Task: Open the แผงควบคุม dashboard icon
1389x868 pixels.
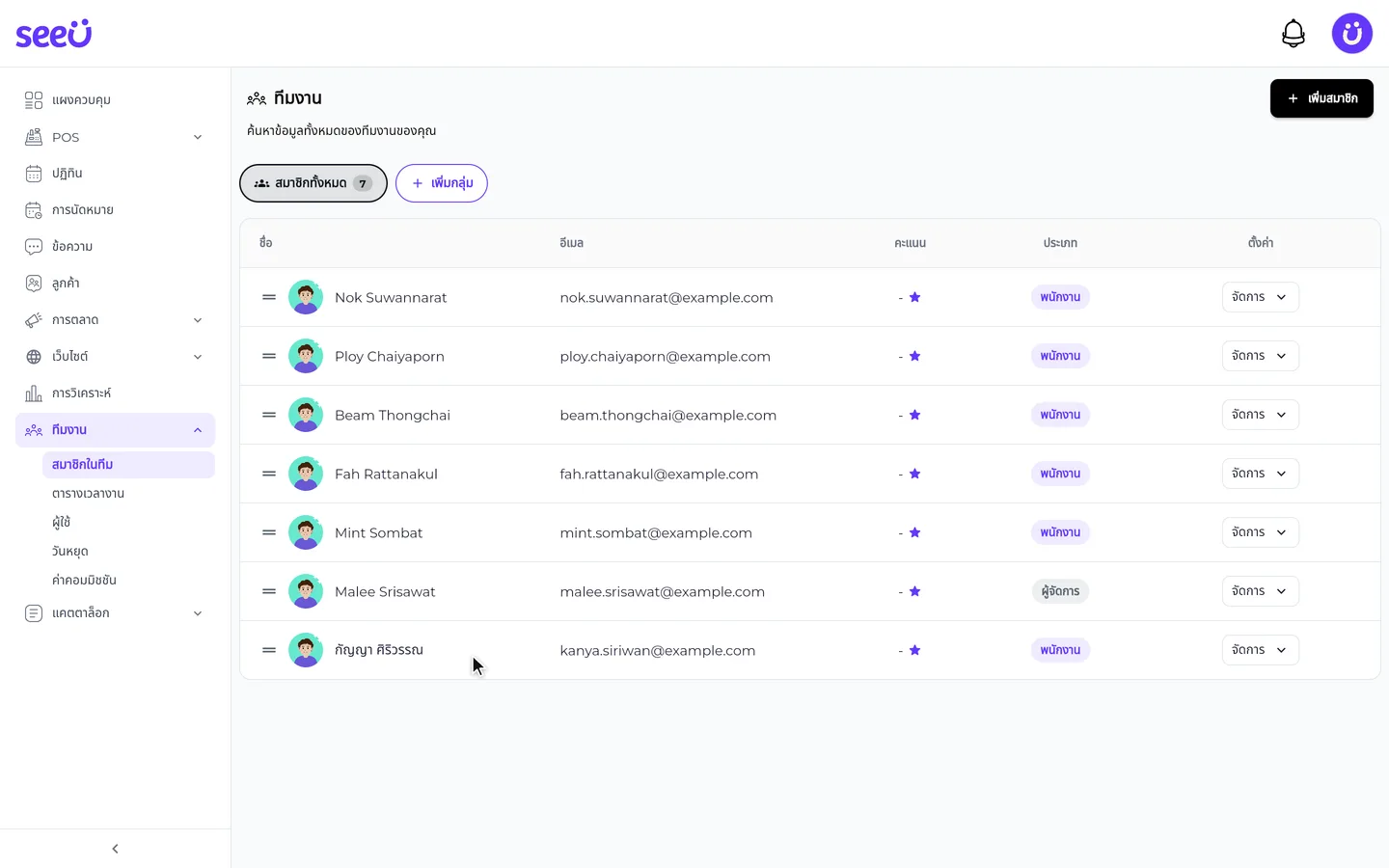Action: [x=34, y=100]
